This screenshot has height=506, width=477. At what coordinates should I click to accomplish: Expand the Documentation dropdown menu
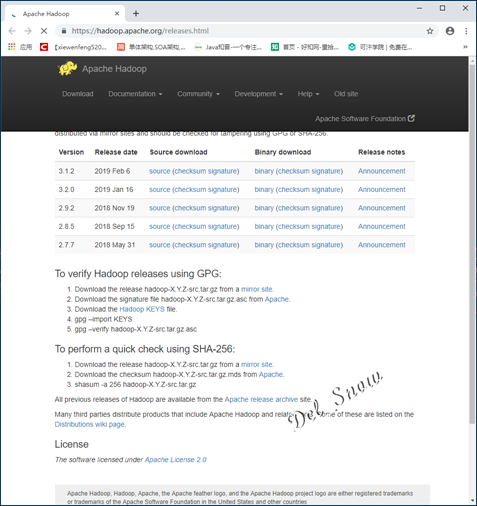coord(135,94)
